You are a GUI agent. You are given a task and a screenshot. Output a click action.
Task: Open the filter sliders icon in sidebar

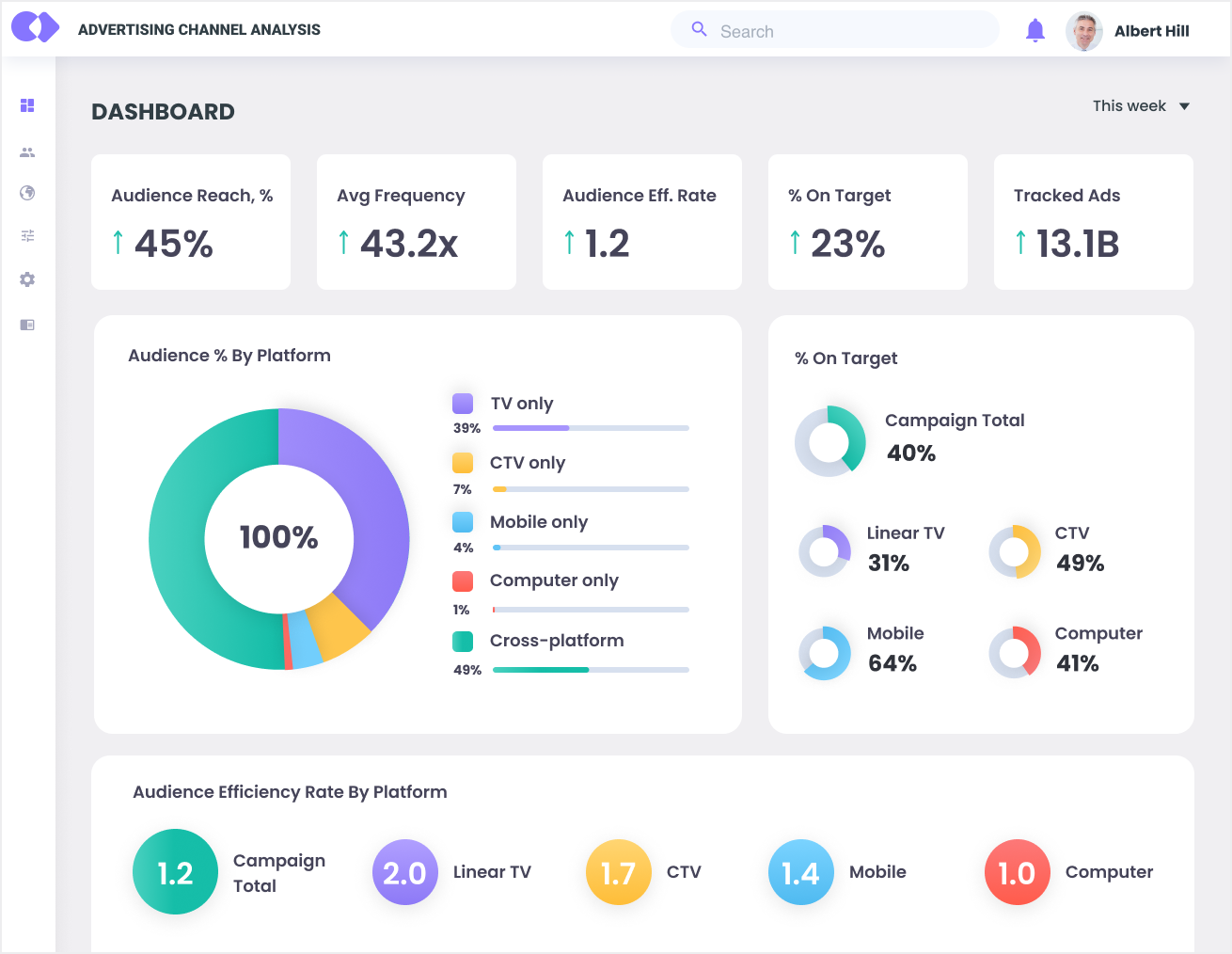click(27, 236)
